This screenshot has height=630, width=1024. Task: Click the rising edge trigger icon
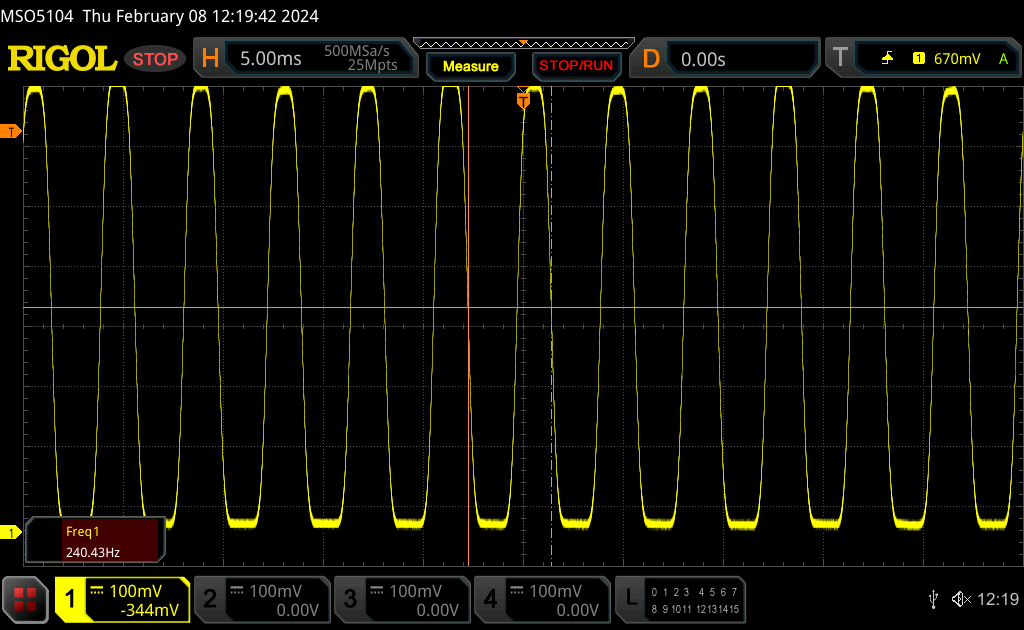887,59
